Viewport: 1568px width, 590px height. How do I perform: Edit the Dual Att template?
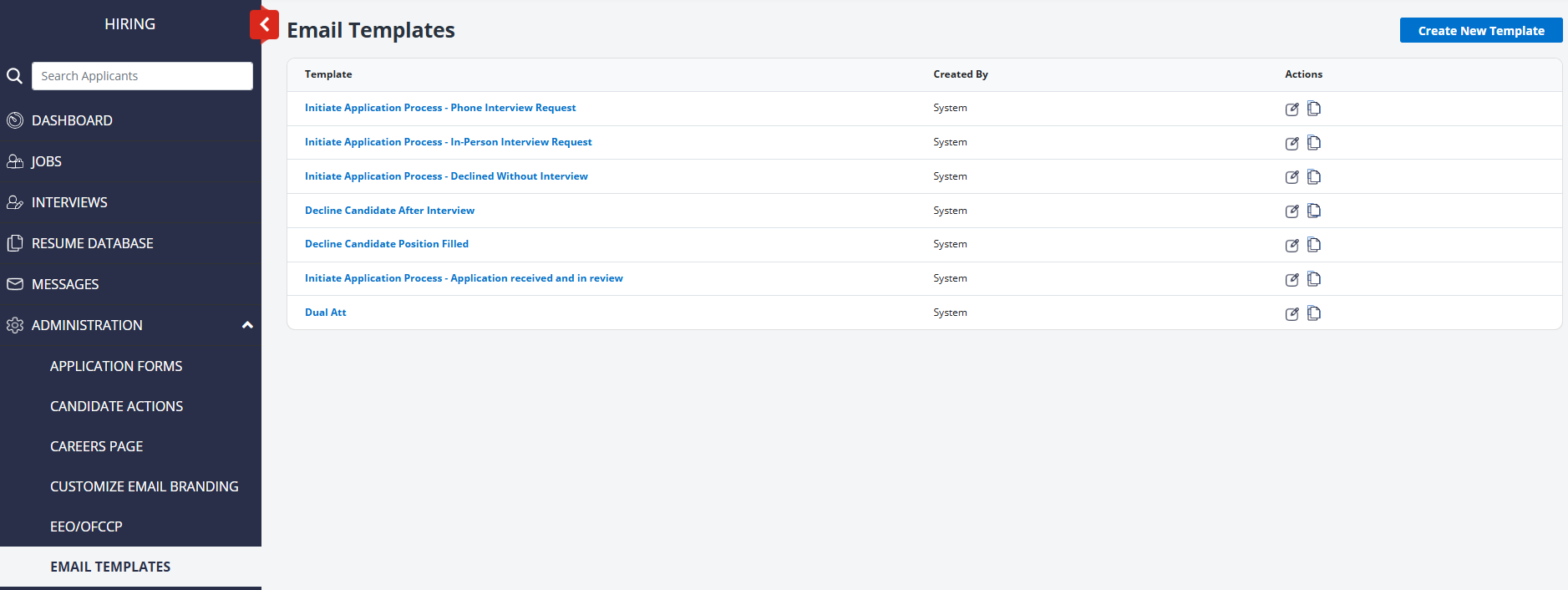tap(1291, 313)
